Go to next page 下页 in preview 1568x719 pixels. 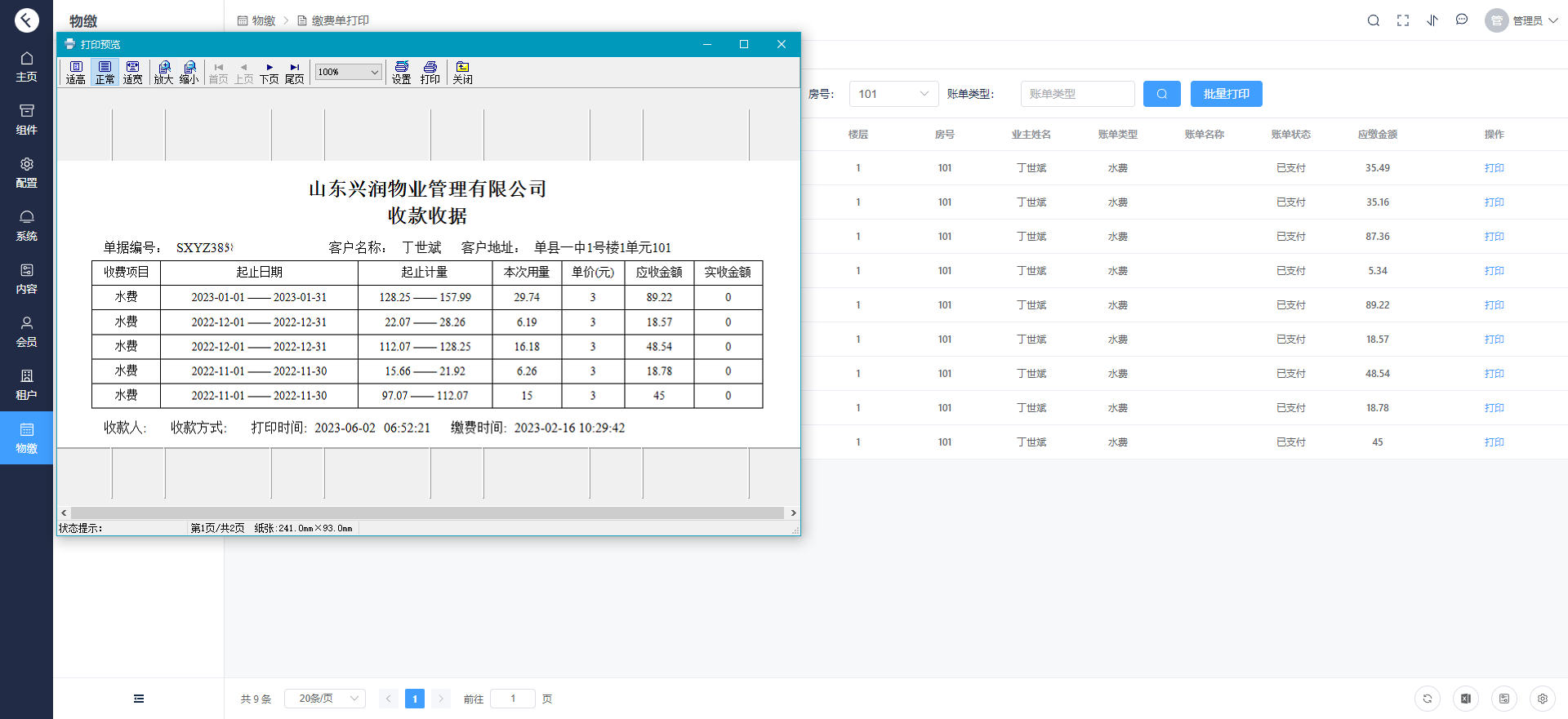coord(269,72)
